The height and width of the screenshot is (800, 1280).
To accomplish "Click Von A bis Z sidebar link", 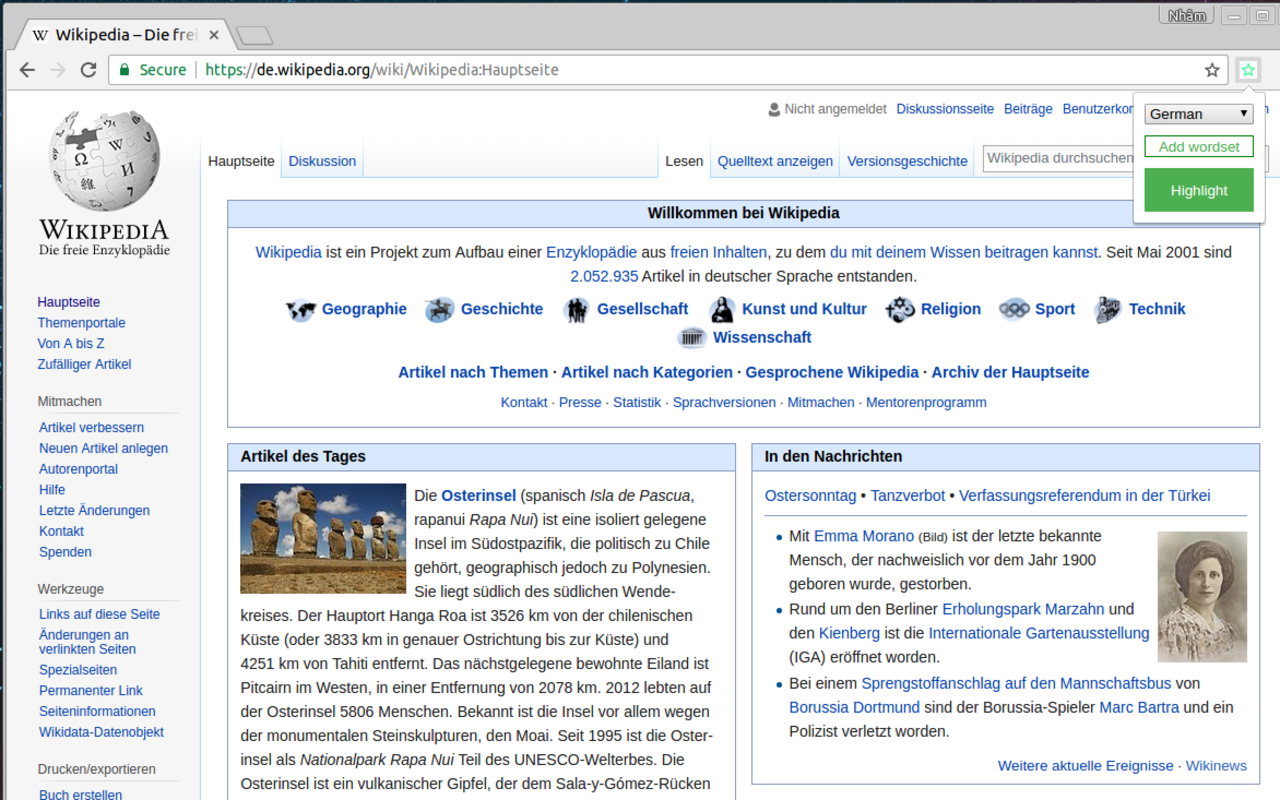I will point(71,344).
